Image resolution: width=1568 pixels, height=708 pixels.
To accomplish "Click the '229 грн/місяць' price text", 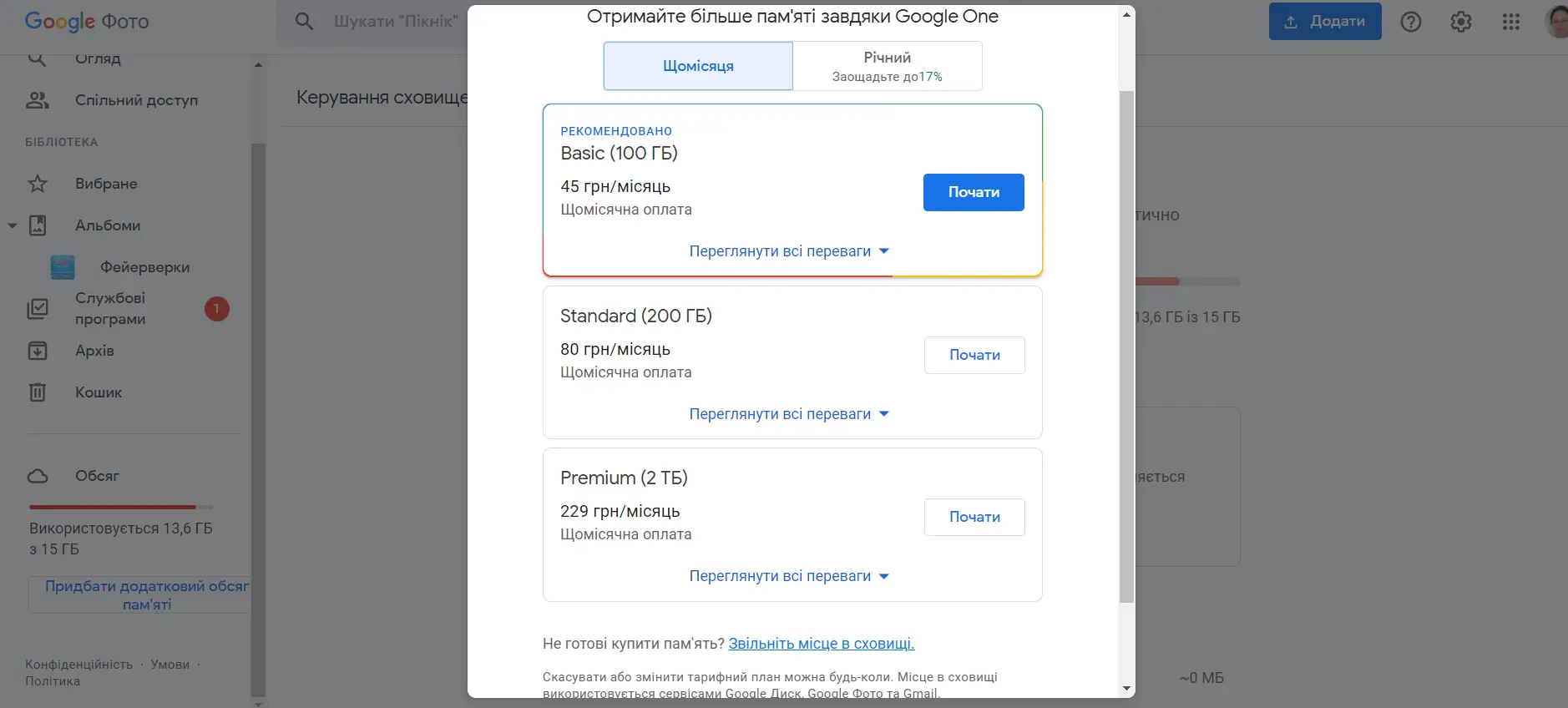I will (620, 512).
